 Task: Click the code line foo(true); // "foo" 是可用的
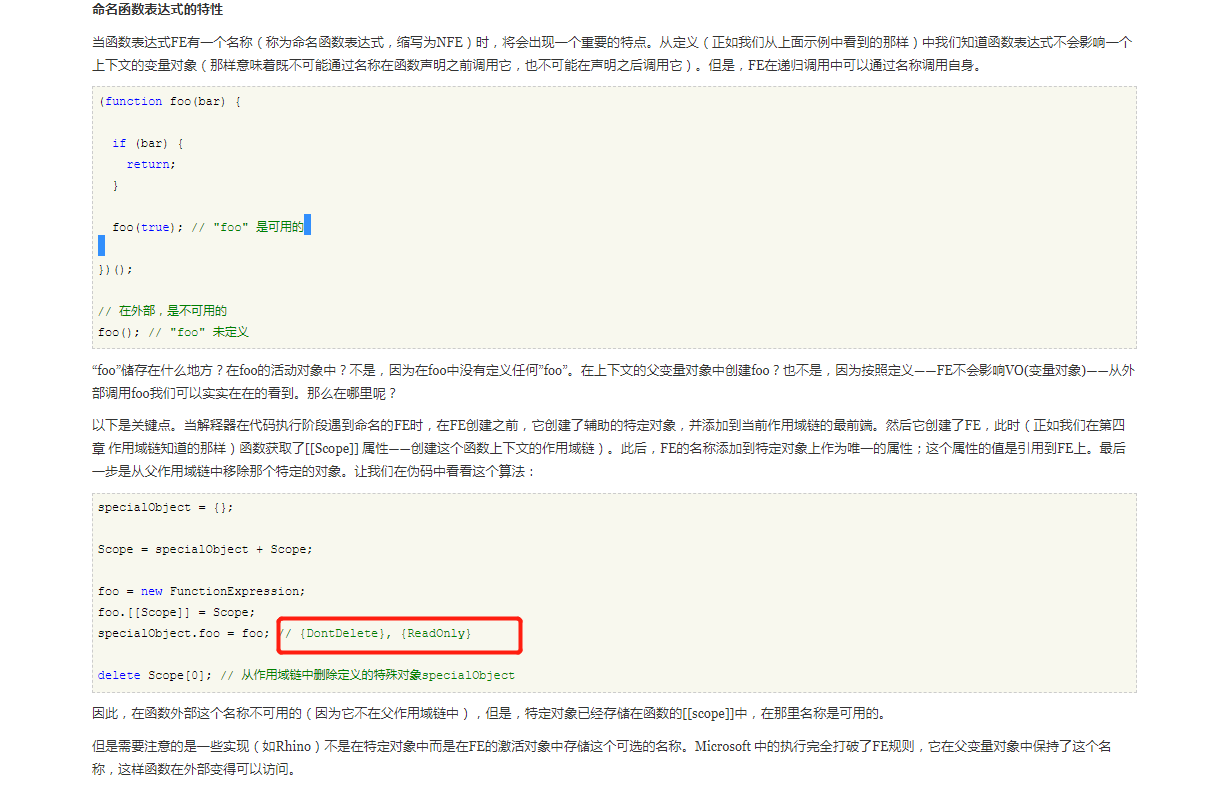click(x=207, y=227)
